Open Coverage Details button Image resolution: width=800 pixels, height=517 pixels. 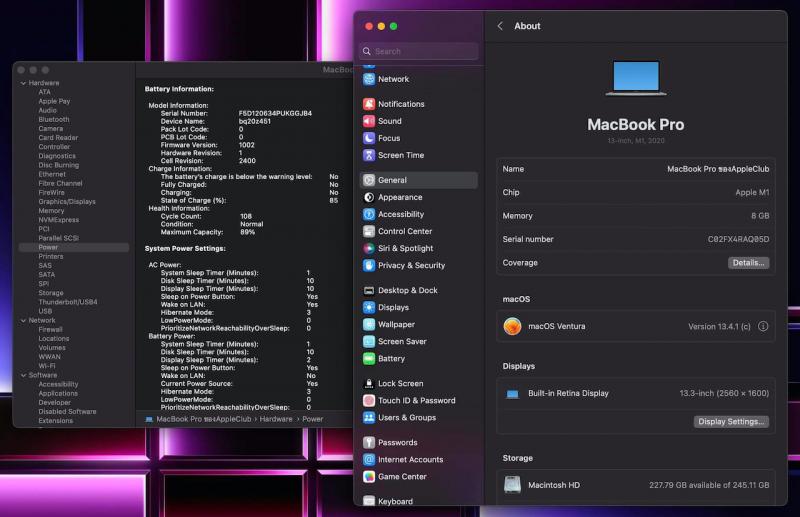[x=748, y=263]
